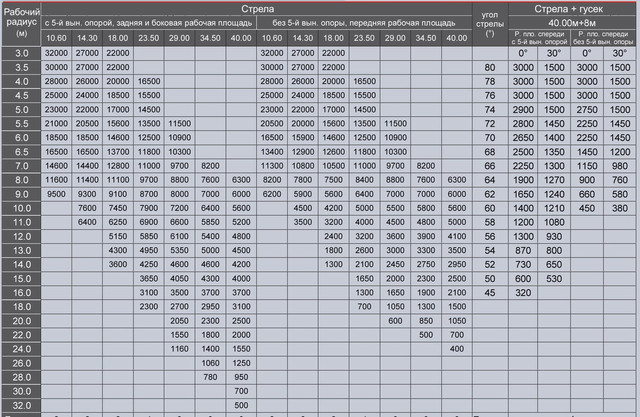The width and height of the screenshot is (640, 417).
Task: Click the 'угол стрелы' column header
Action: click(490, 24)
